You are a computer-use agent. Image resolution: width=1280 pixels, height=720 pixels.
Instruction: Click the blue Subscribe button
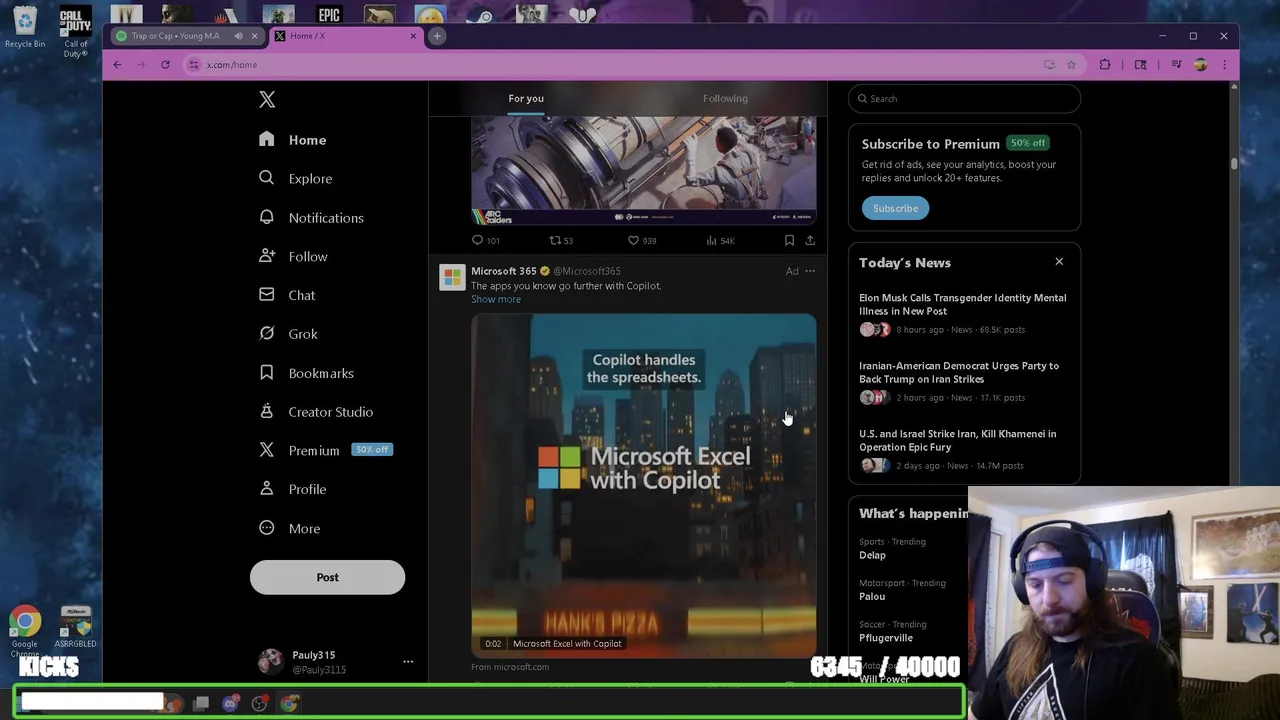895,208
